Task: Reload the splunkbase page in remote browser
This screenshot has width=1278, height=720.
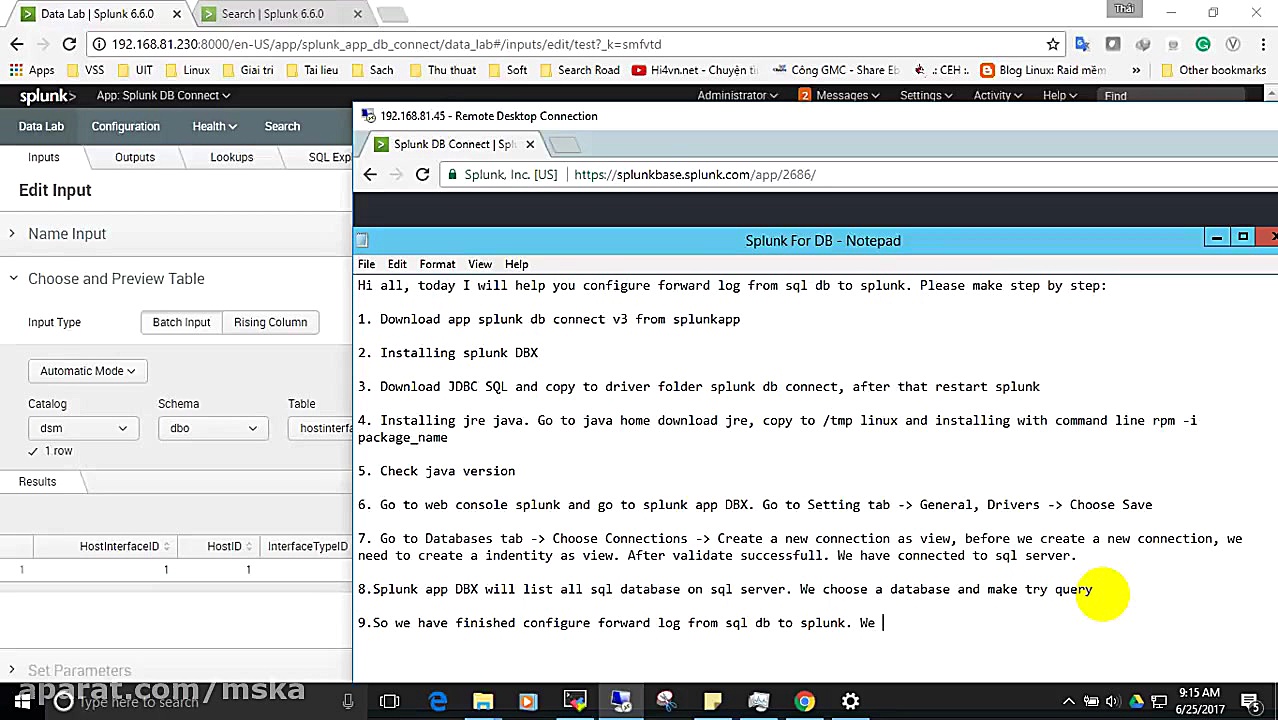Action: pyautogui.click(x=422, y=174)
